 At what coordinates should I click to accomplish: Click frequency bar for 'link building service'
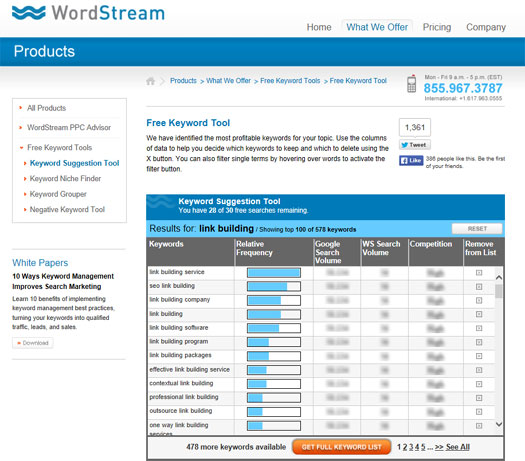274,273
